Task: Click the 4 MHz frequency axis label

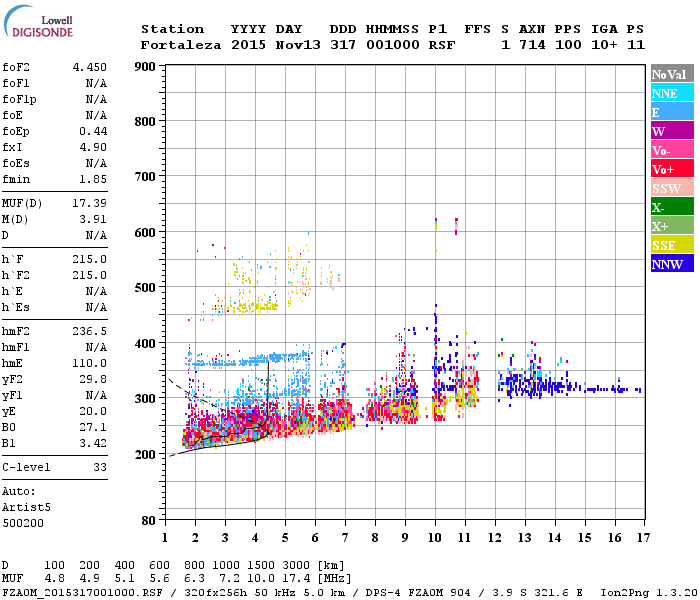Action: 255,538
